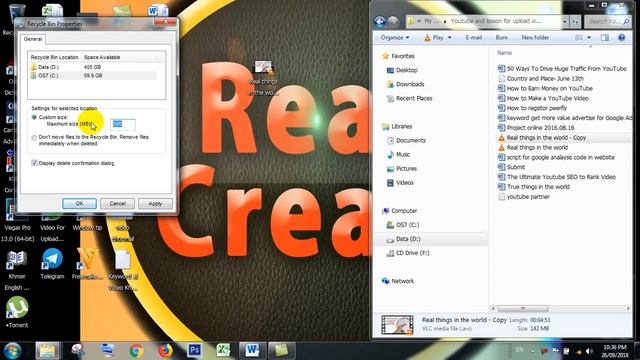Select the General tab
The height and width of the screenshot is (360, 640).
click(33, 39)
